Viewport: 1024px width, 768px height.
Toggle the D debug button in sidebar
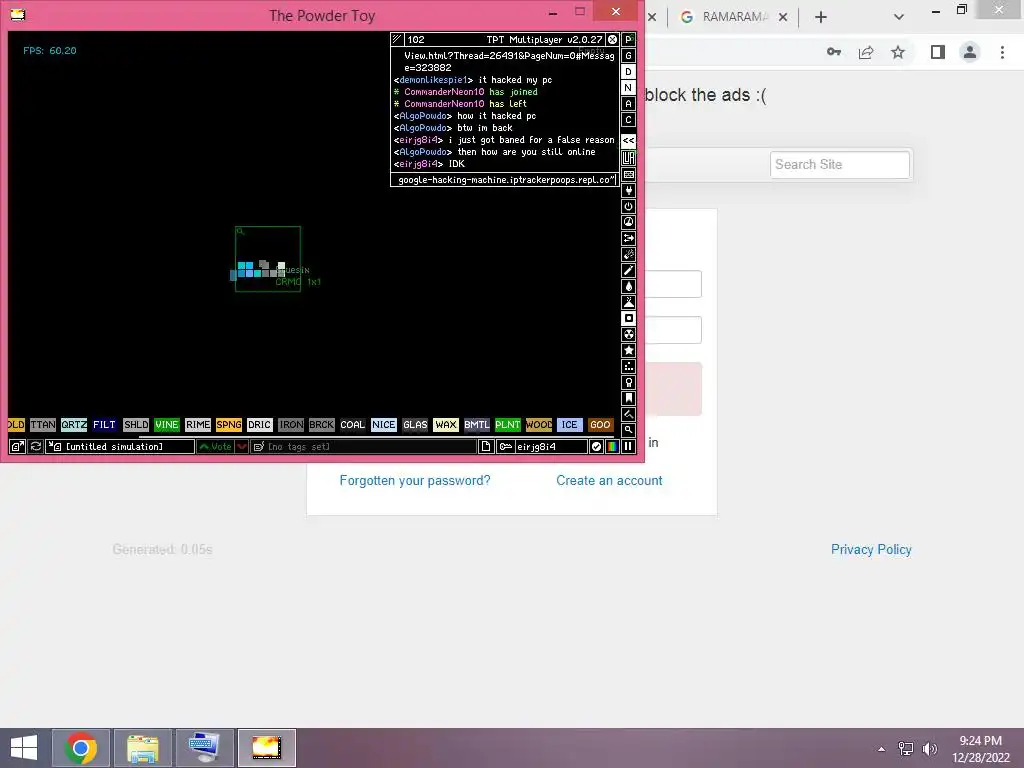point(628,72)
